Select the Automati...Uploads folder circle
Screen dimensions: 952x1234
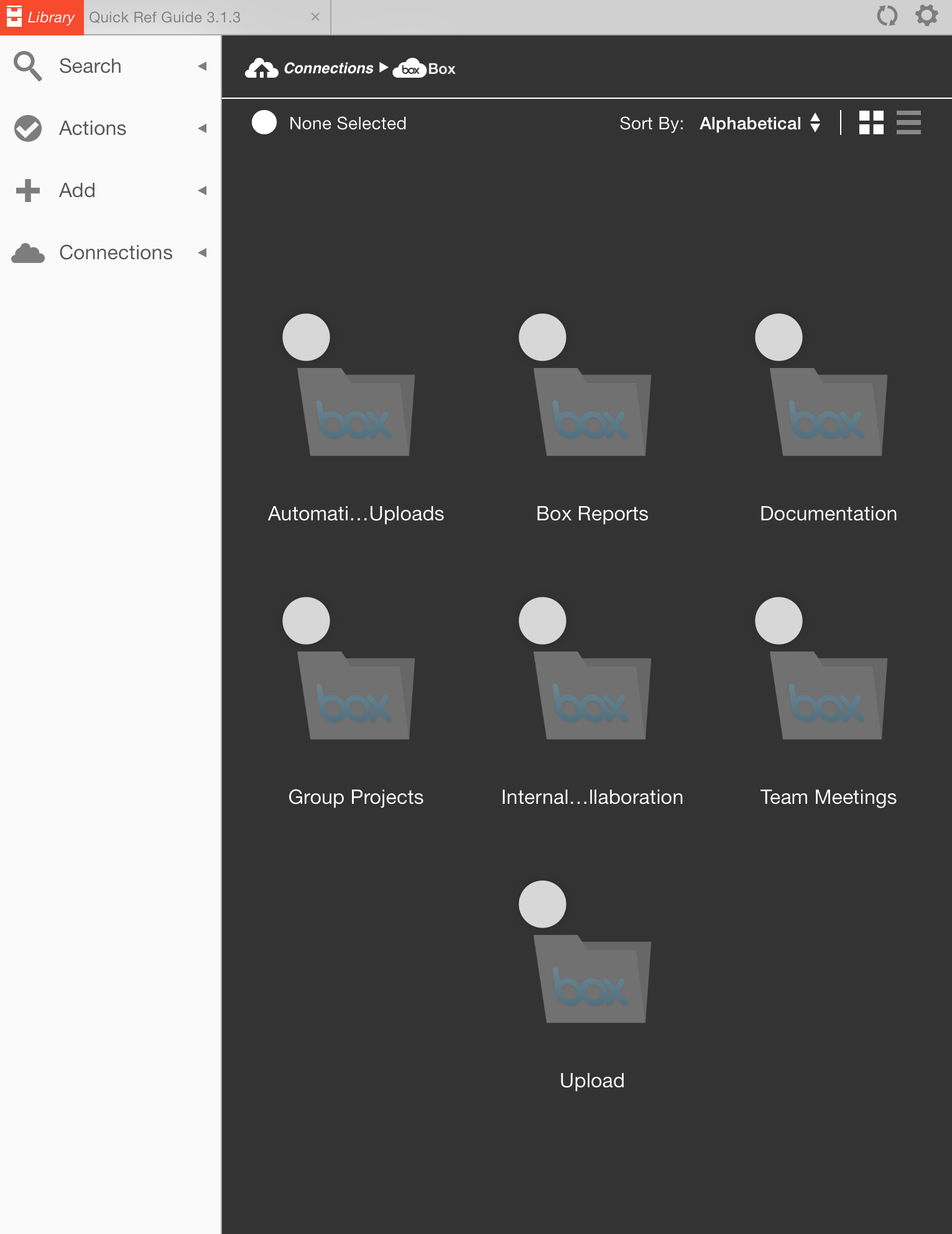click(306, 337)
